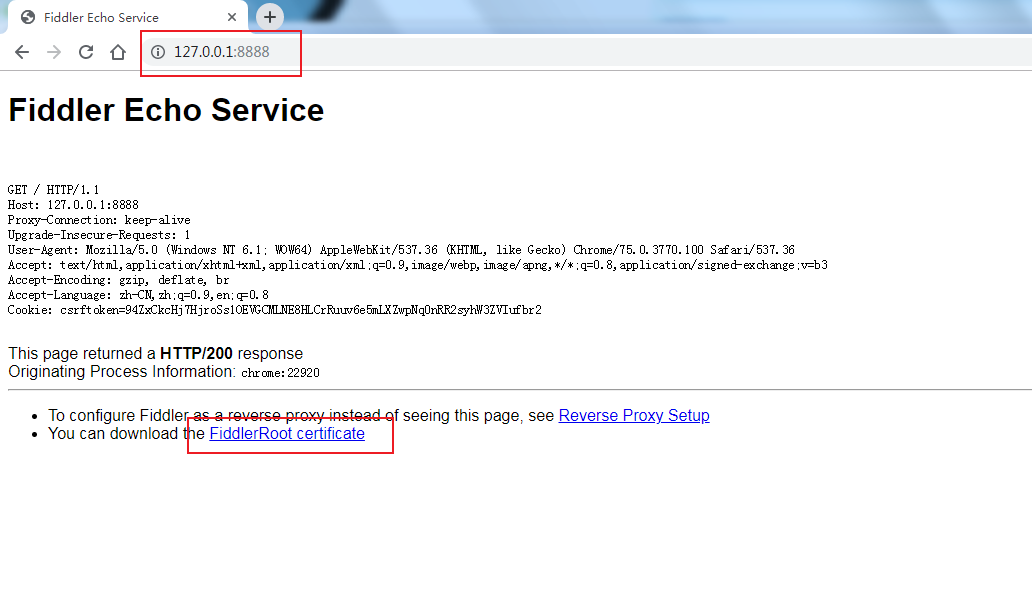Screen dimensions: 1032x612
Task: View site information icon in address bar
Action: pos(158,52)
